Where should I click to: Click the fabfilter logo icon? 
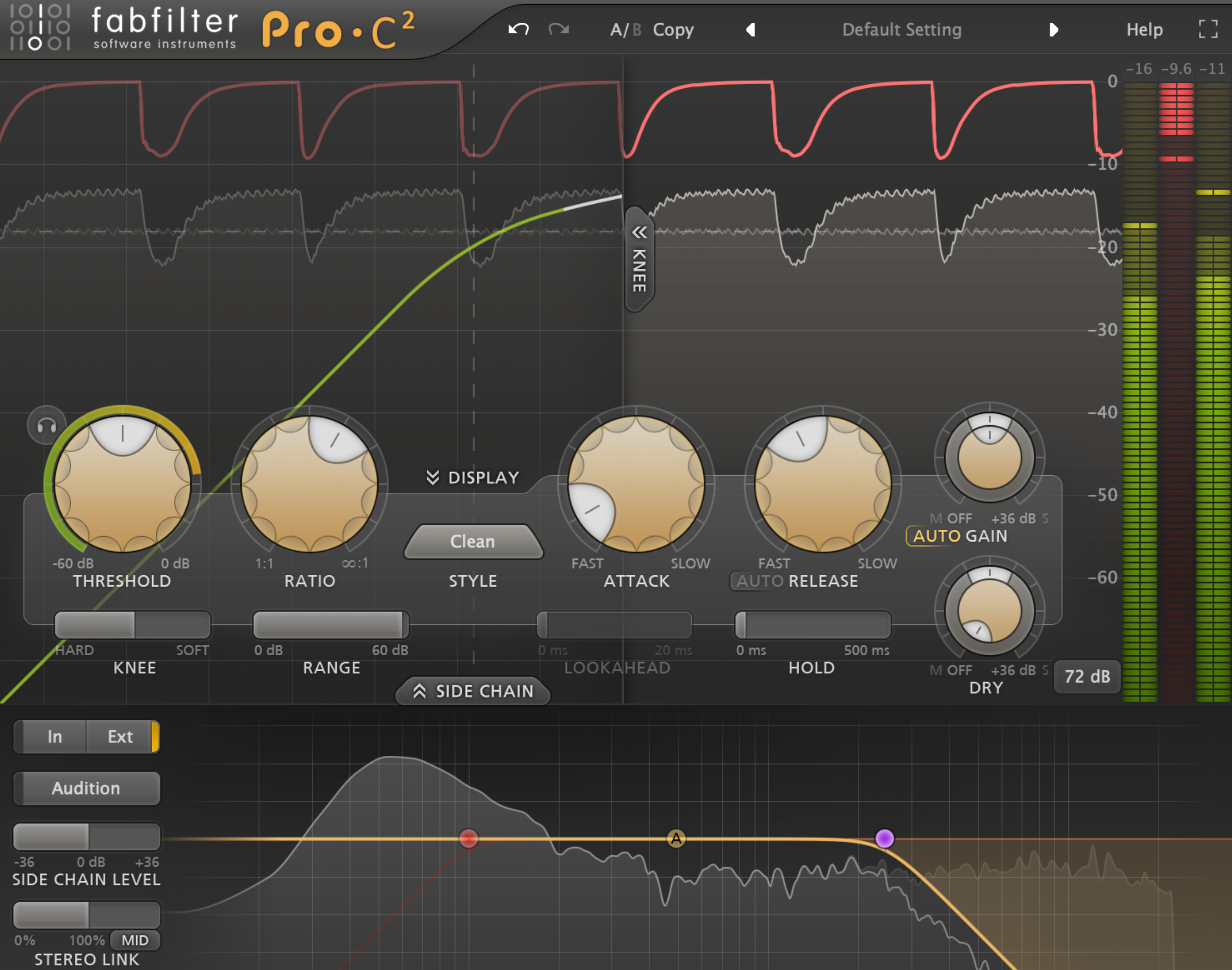point(40,27)
